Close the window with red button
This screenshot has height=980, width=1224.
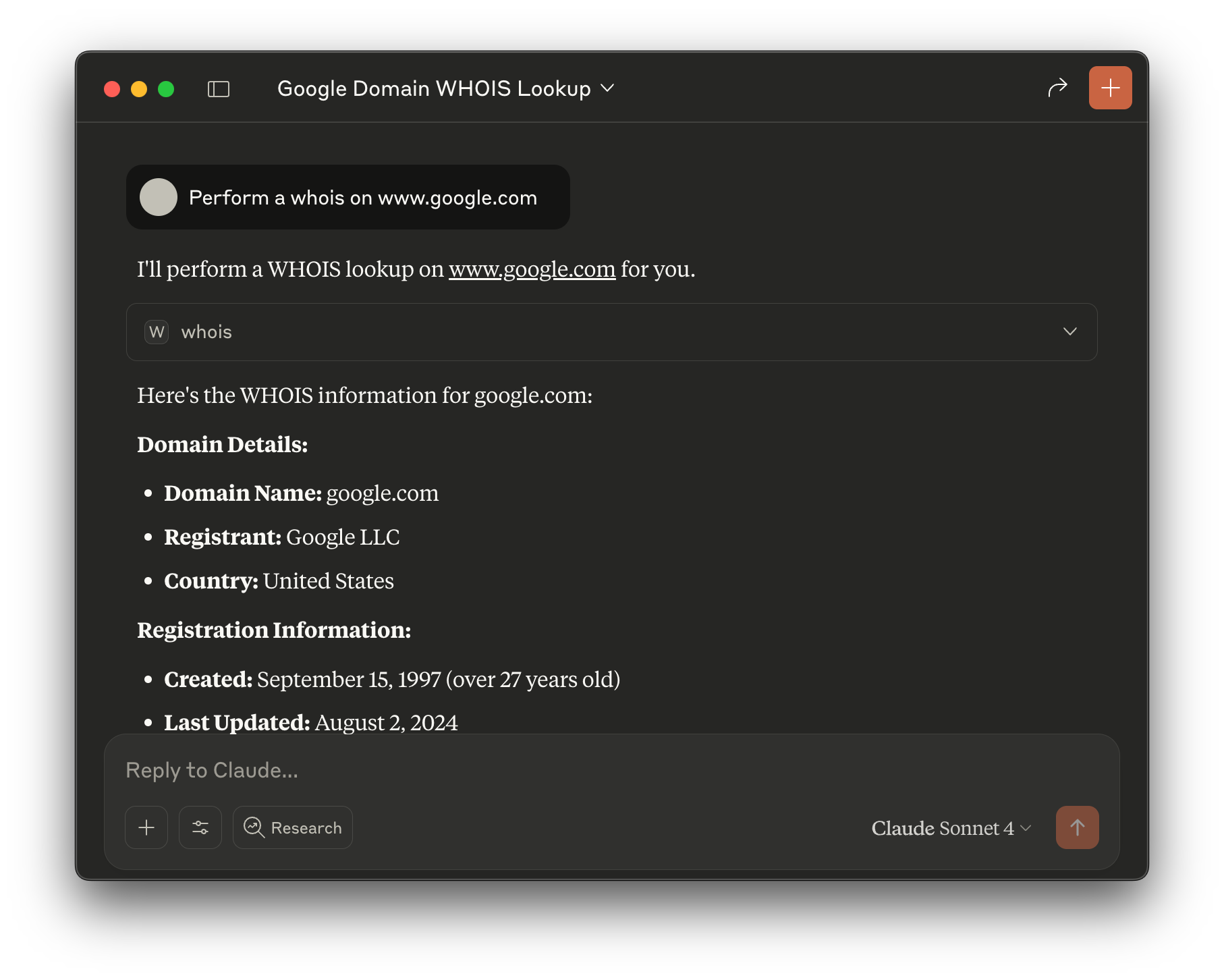[x=112, y=89]
